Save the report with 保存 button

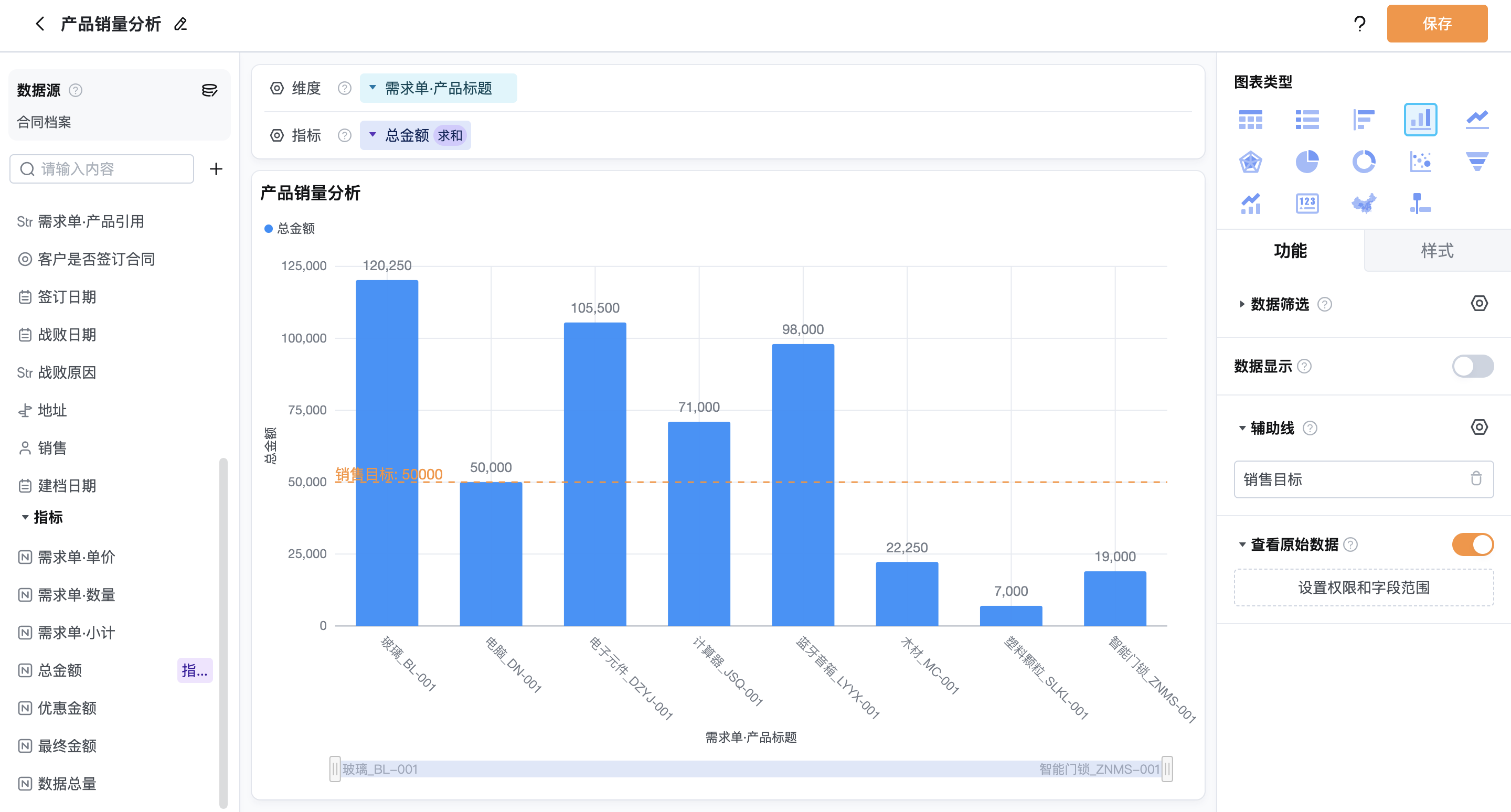tap(1436, 24)
